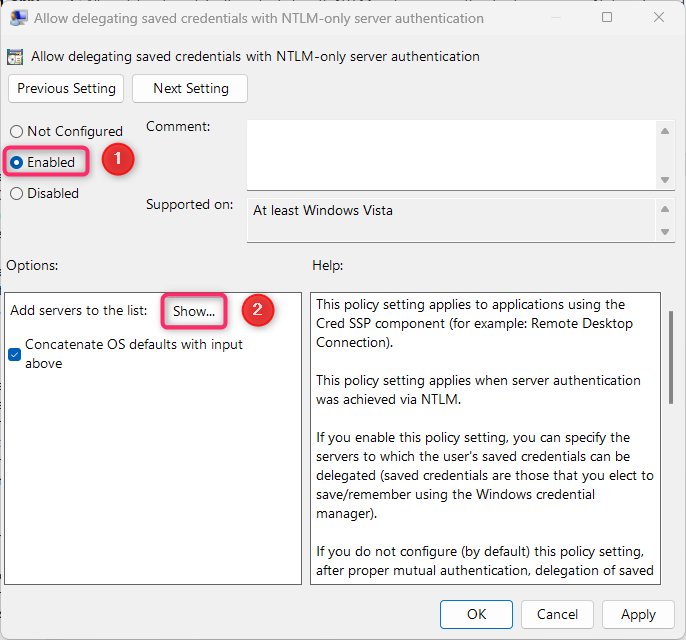Apply the policy changes
Image resolution: width=686 pixels, height=640 pixels.
[x=638, y=614]
